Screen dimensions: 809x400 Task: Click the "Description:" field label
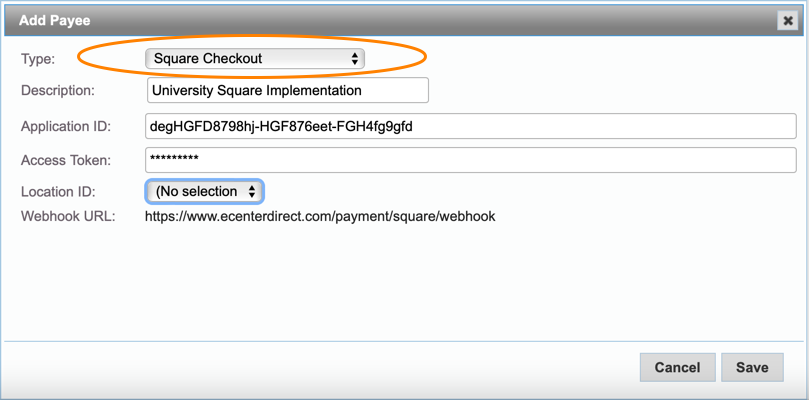58,91
